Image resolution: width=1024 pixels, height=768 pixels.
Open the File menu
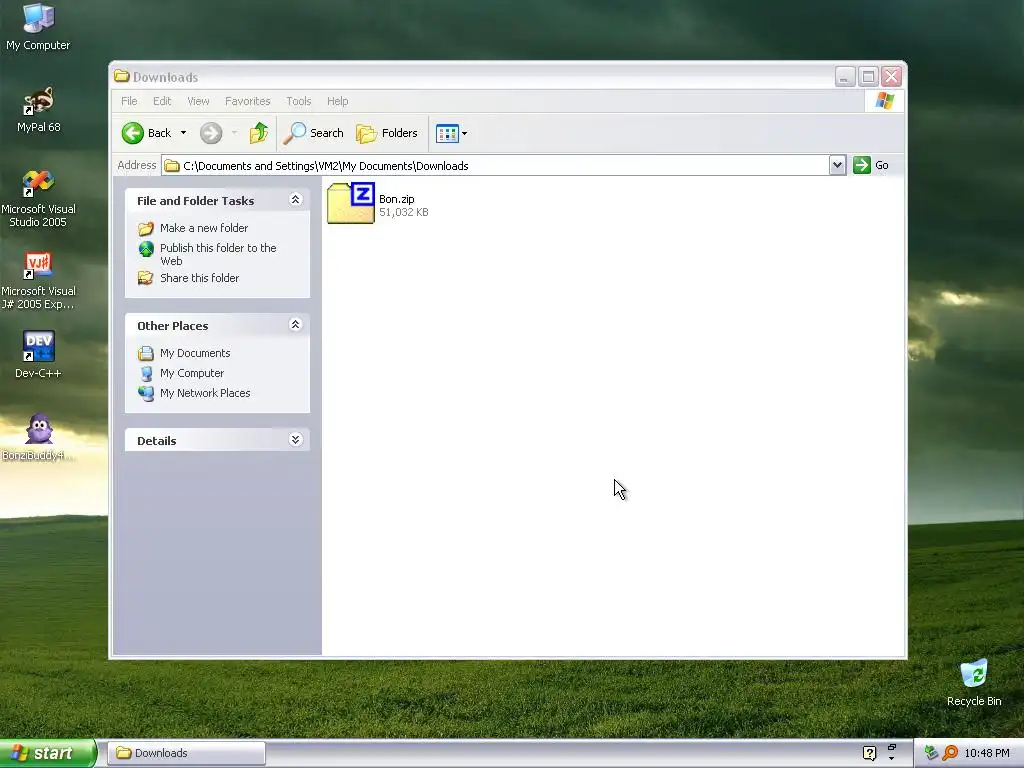[x=129, y=101]
